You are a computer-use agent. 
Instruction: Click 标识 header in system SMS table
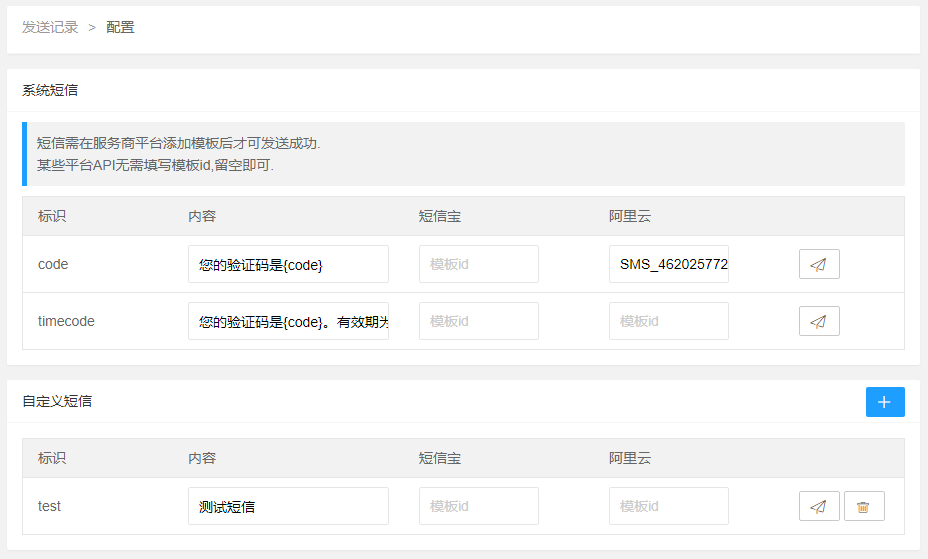click(52, 216)
